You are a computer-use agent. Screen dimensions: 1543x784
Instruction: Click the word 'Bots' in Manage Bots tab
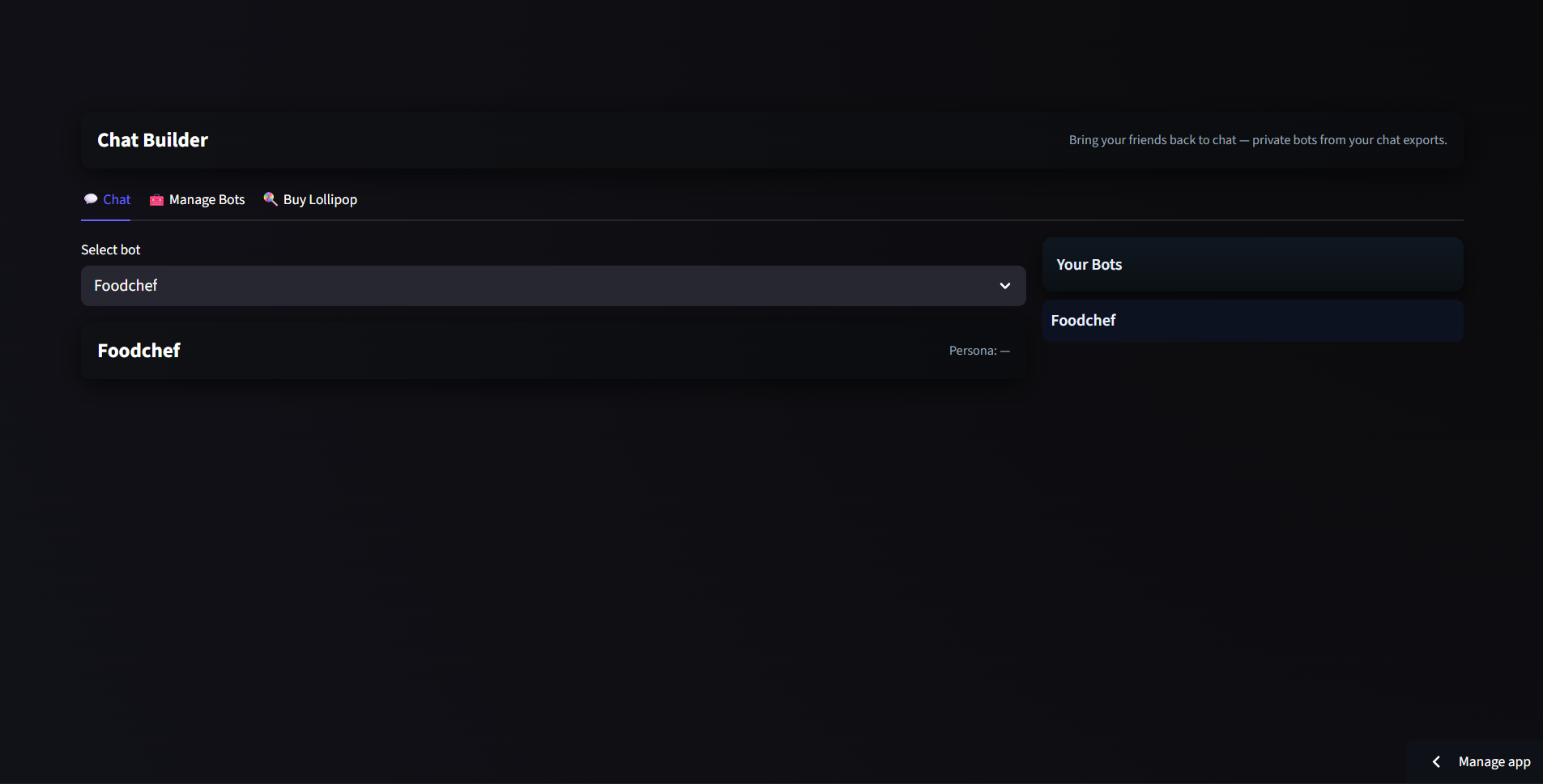[232, 200]
